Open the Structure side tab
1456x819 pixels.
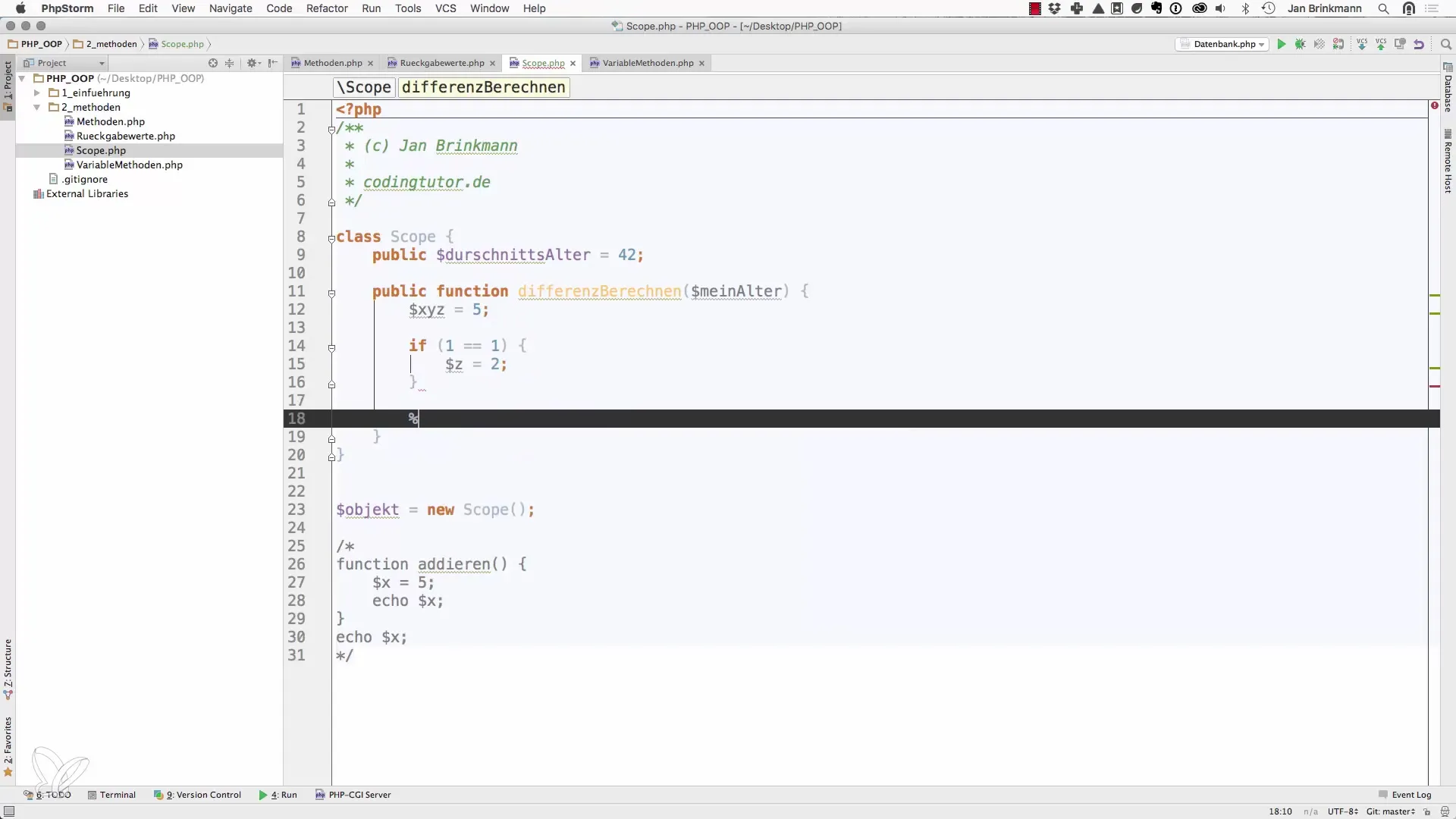pyautogui.click(x=8, y=670)
